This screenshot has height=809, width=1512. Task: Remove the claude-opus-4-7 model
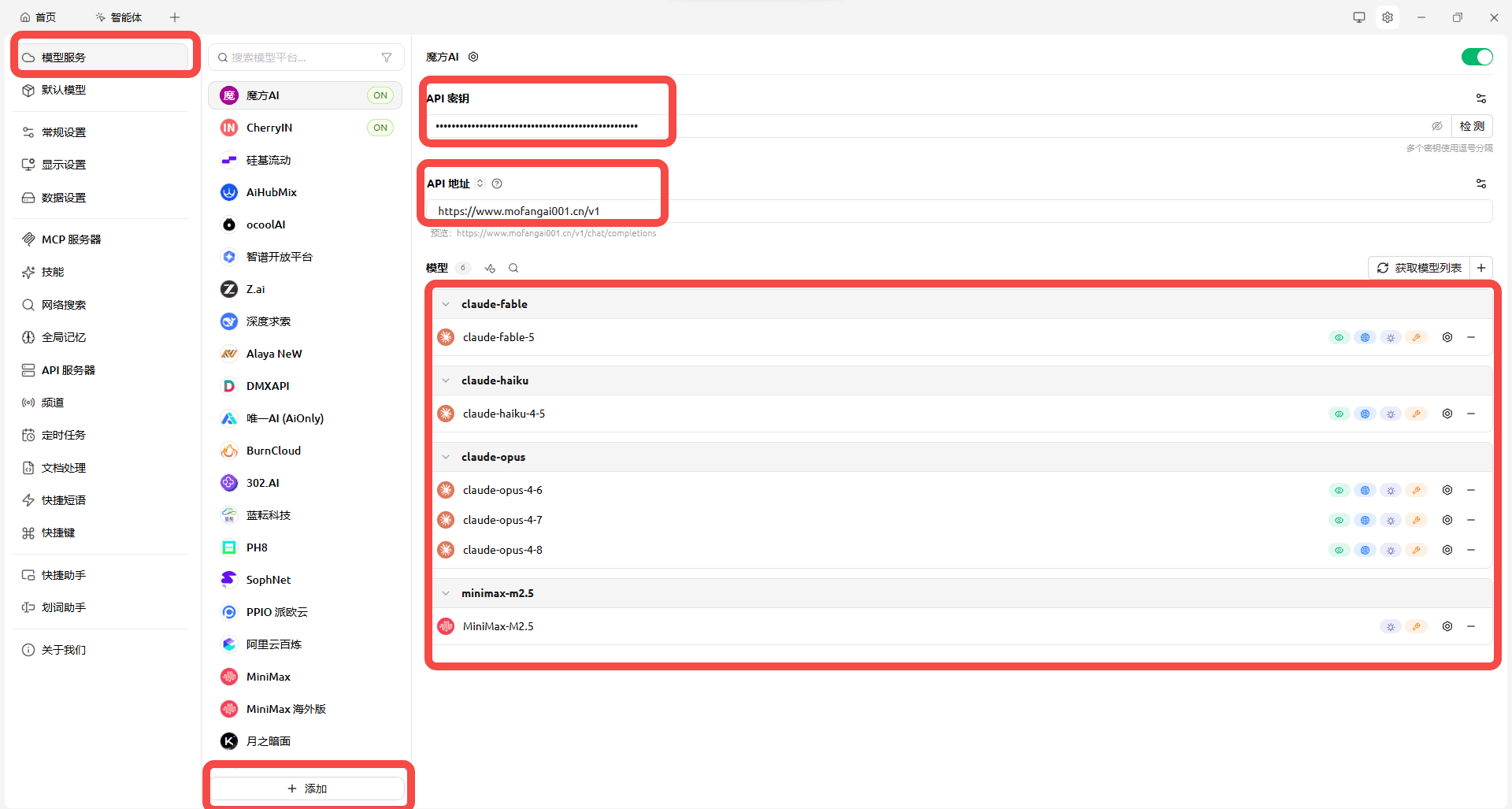(1471, 520)
